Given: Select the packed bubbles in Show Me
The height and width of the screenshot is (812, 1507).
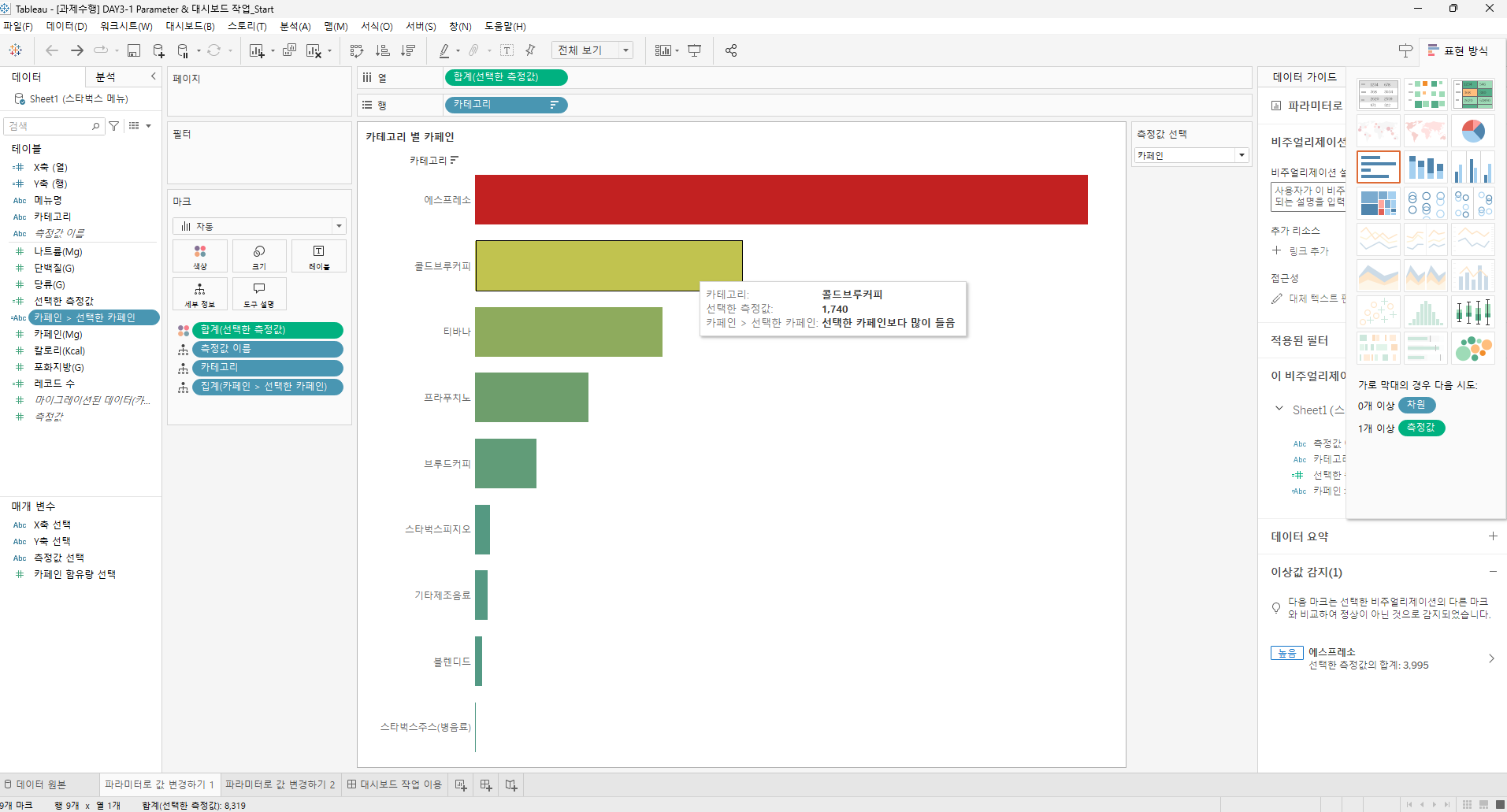Looking at the screenshot, I should point(1473,348).
